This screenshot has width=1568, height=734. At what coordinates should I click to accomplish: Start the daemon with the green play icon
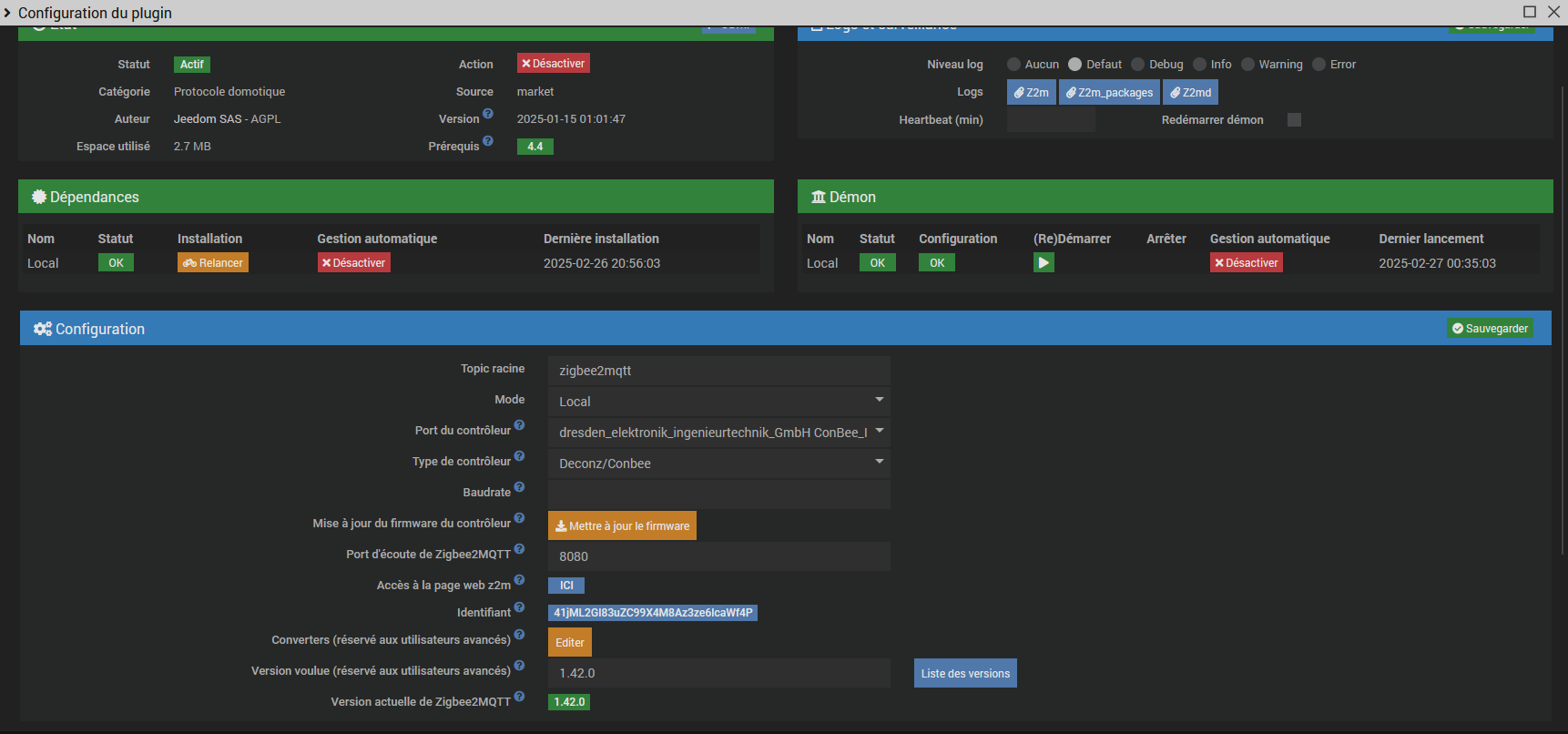click(x=1044, y=263)
